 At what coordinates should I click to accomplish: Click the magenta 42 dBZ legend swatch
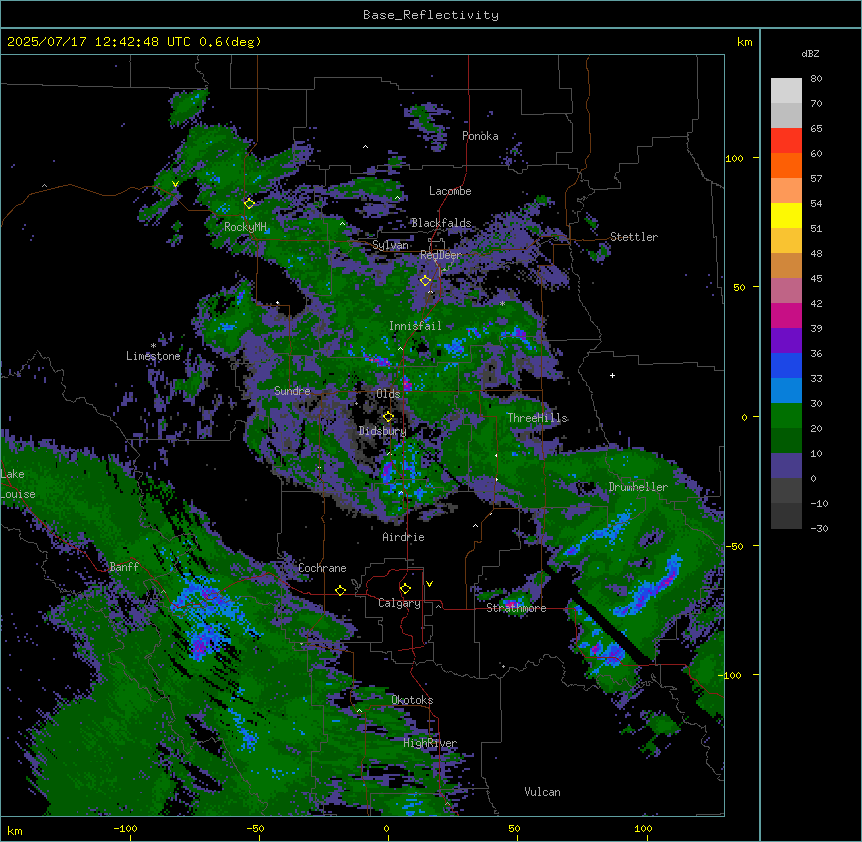[786, 316]
